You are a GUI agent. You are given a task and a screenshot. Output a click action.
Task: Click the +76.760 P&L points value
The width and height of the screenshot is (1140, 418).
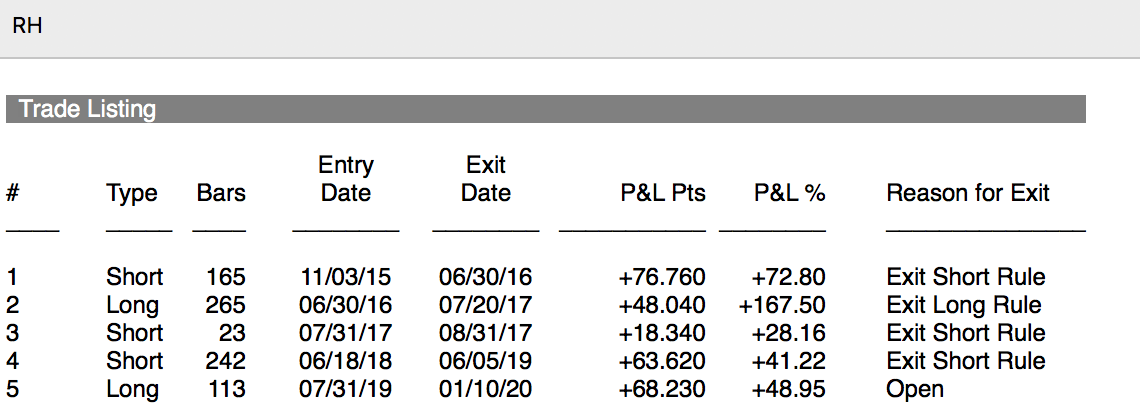[x=662, y=277]
